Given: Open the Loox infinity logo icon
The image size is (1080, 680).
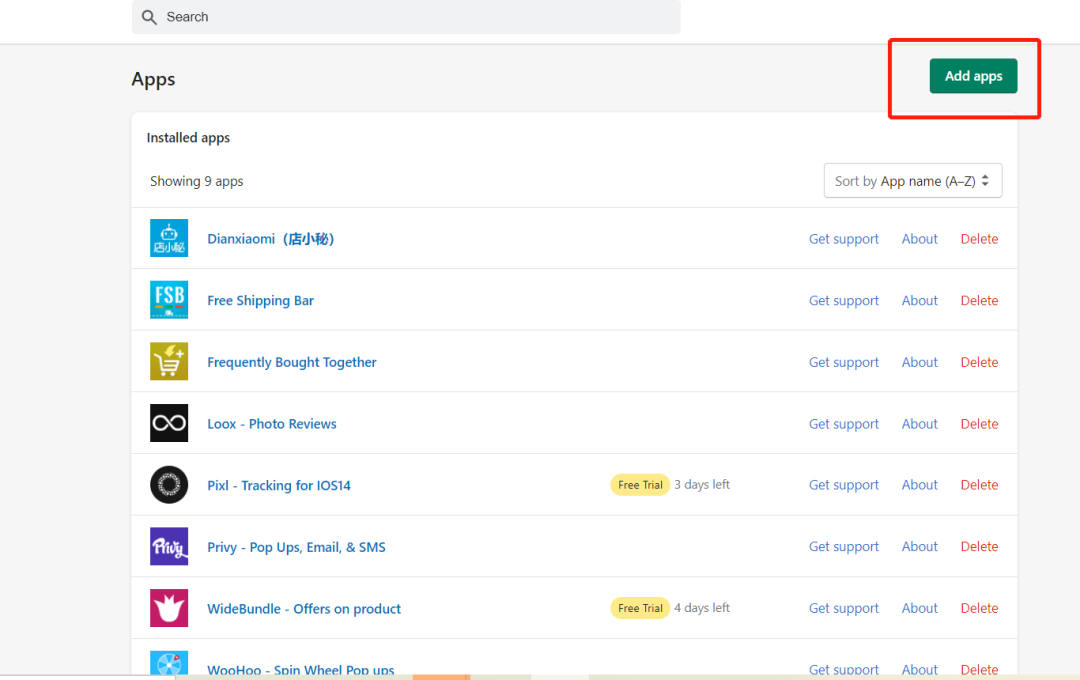Looking at the screenshot, I should 169,423.
